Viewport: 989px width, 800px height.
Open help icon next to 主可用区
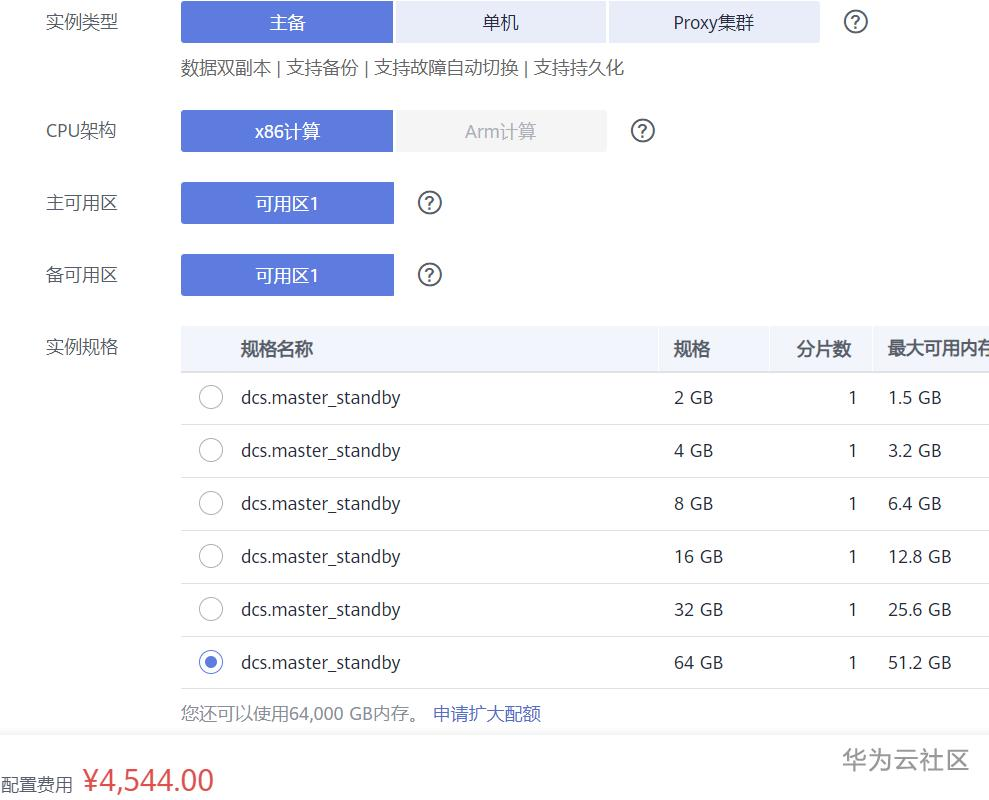point(430,203)
